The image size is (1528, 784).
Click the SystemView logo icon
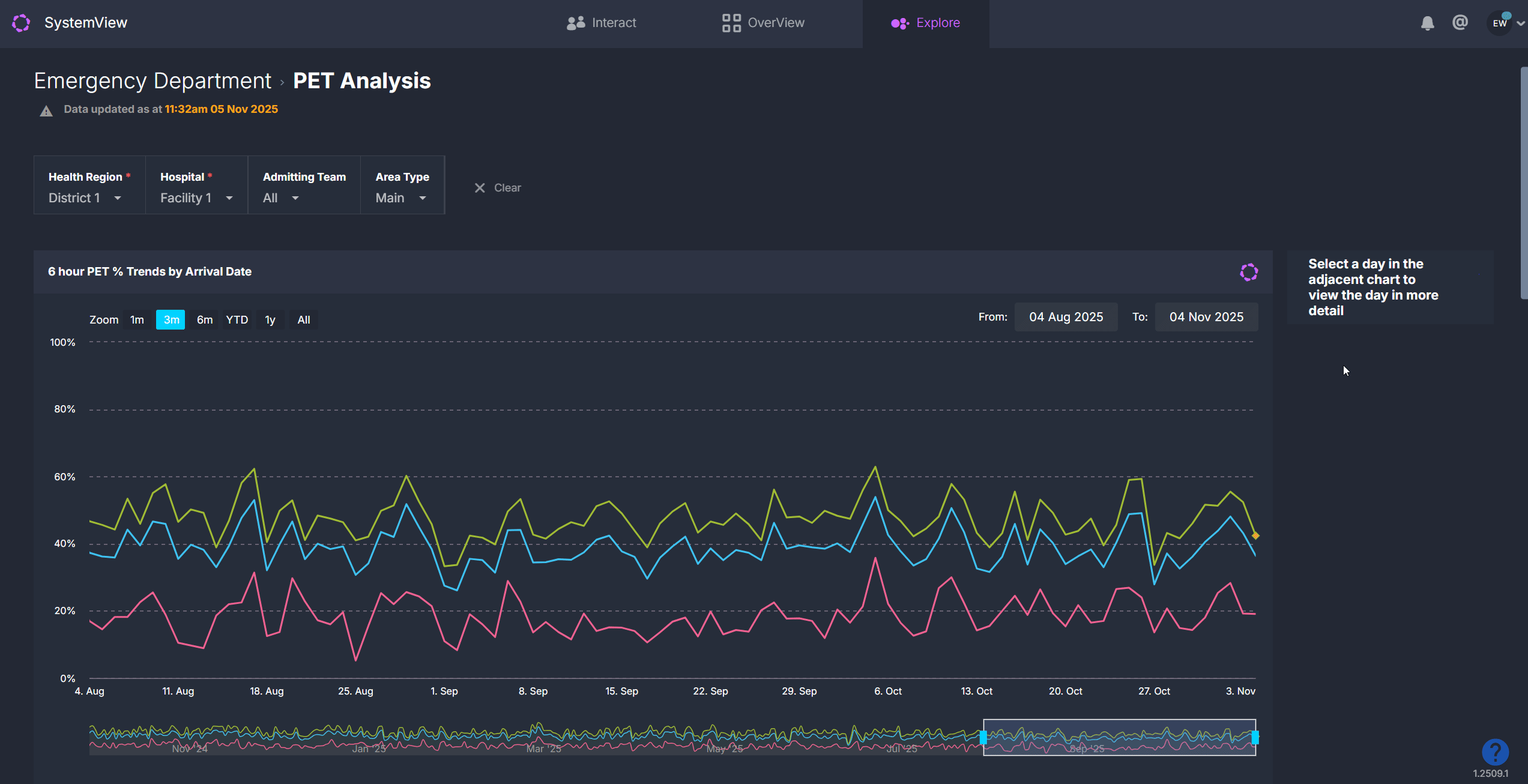(21, 23)
